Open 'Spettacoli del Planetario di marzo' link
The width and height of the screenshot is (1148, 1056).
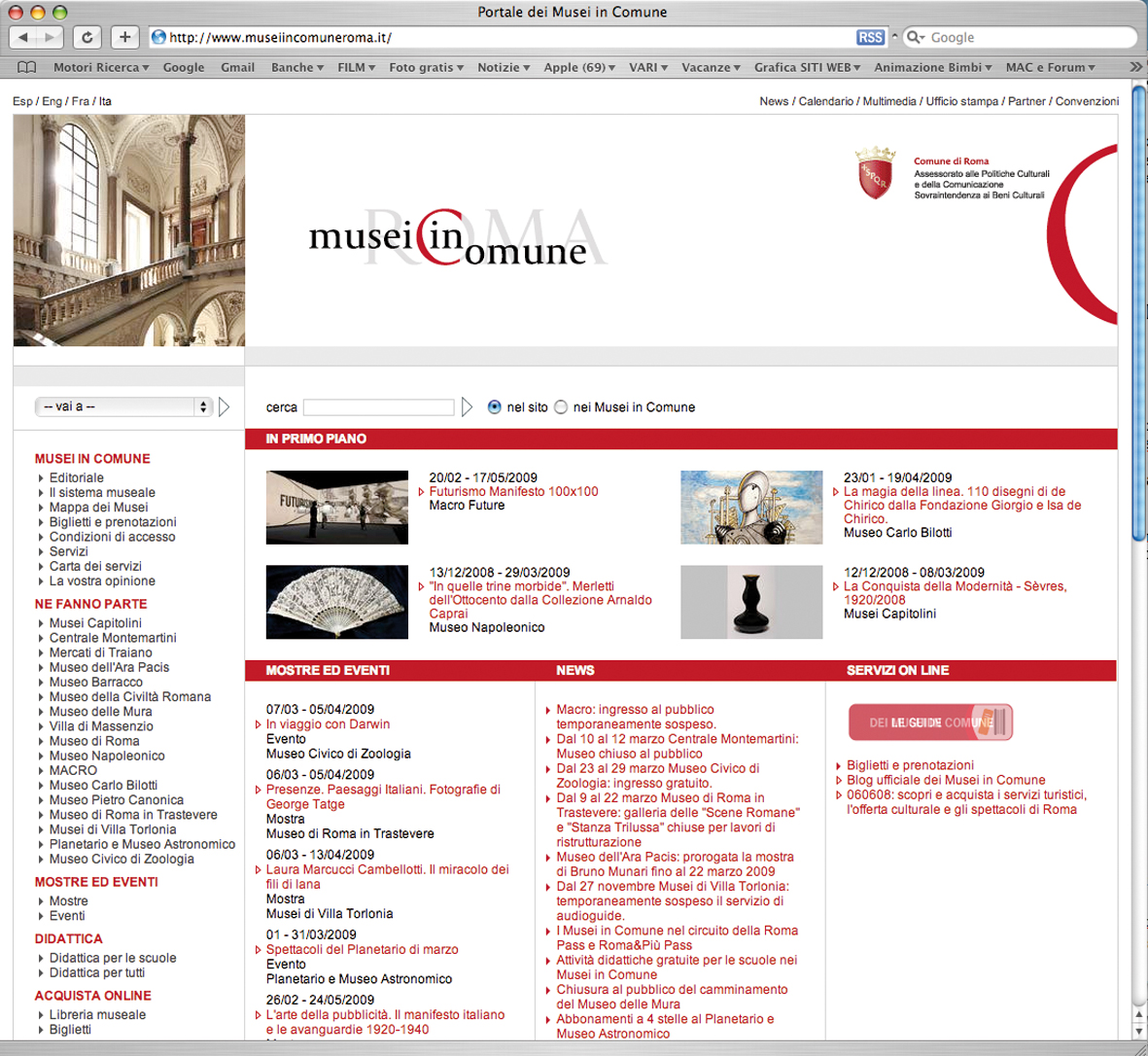point(362,949)
